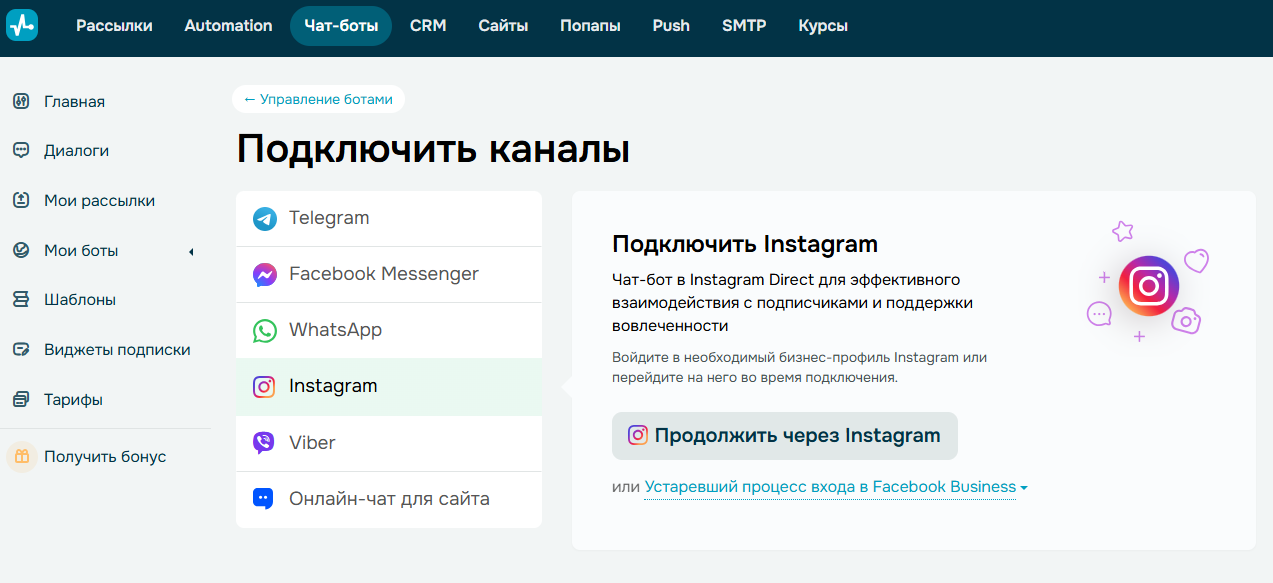Click the Facebook Messenger icon
Image resolution: width=1273 pixels, height=583 pixels.
pos(264,275)
